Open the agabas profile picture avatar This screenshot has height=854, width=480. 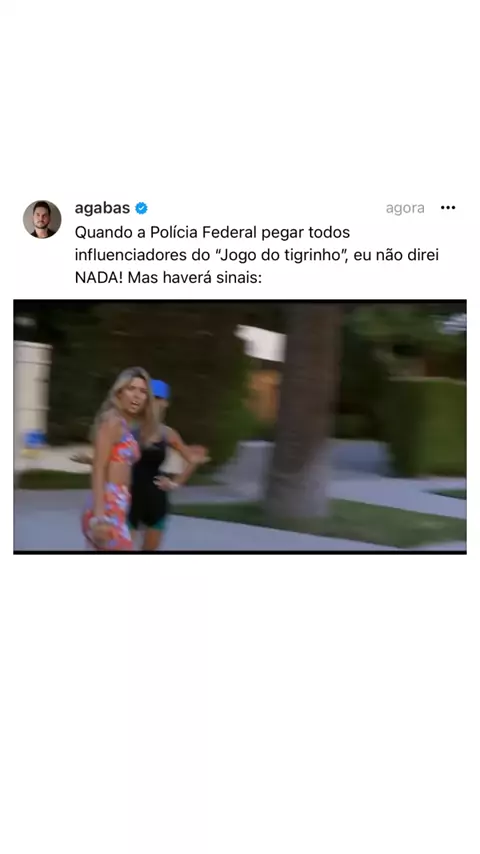pos(42,219)
